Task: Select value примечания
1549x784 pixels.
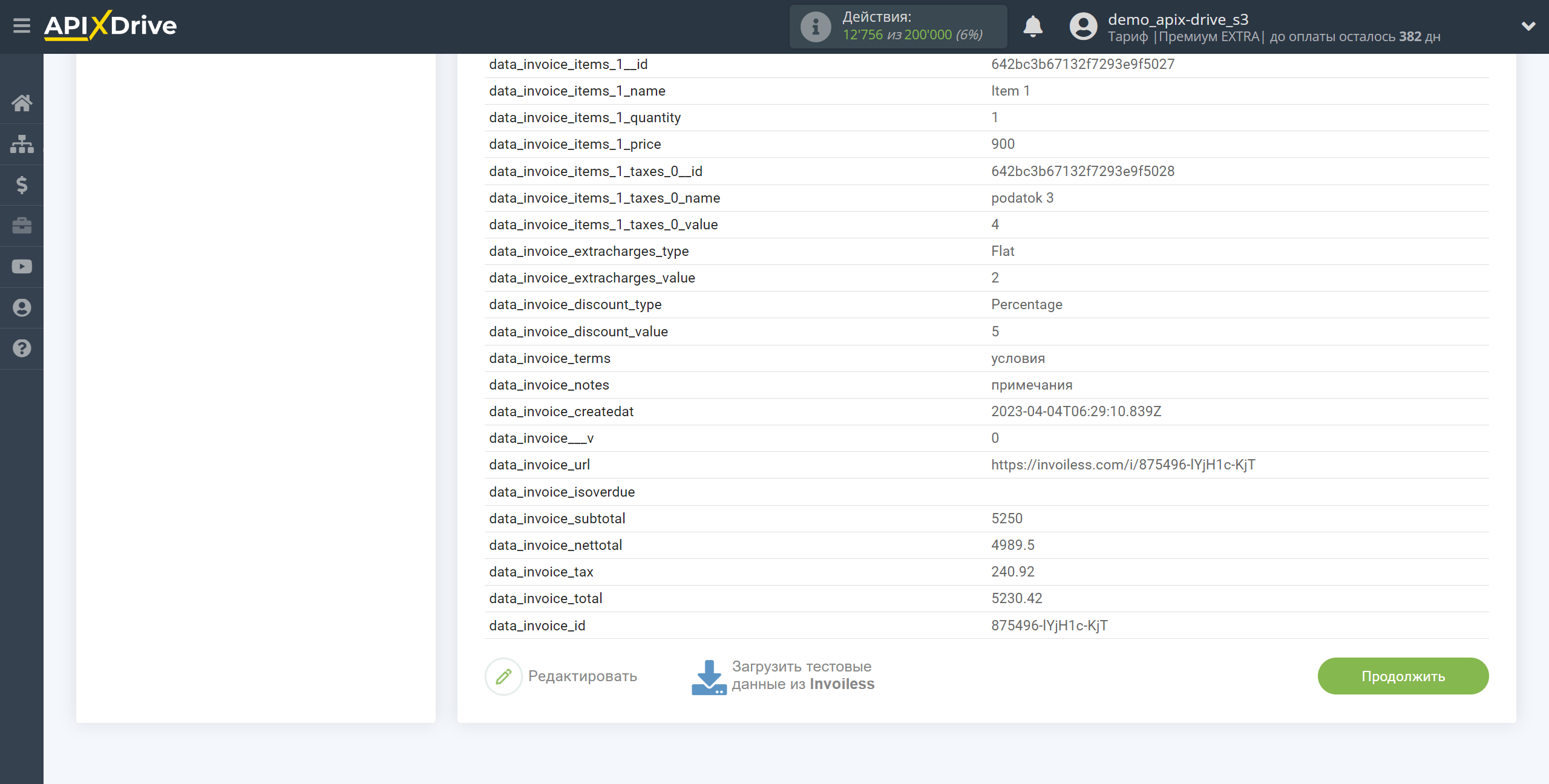Action: (x=1032, y=385)
